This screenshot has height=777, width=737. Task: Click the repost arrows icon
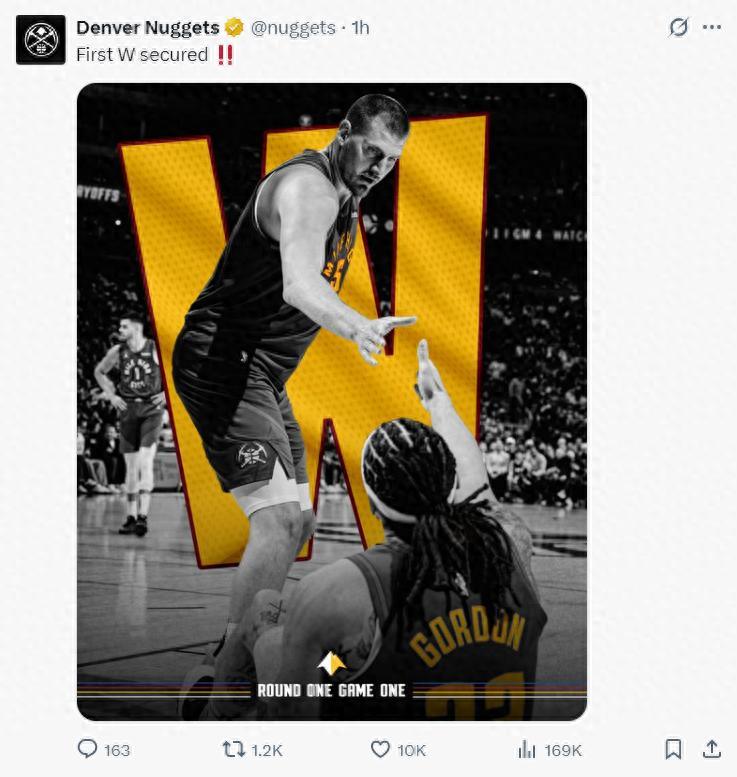[233, 749]
